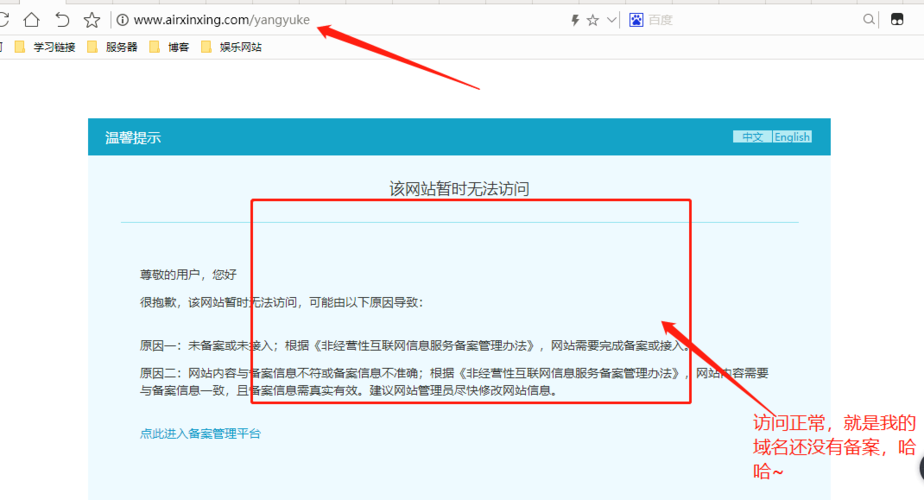This screenshot has height=500, width=924.
Task: Click the Baidu search input field
Action: (753, 20)
